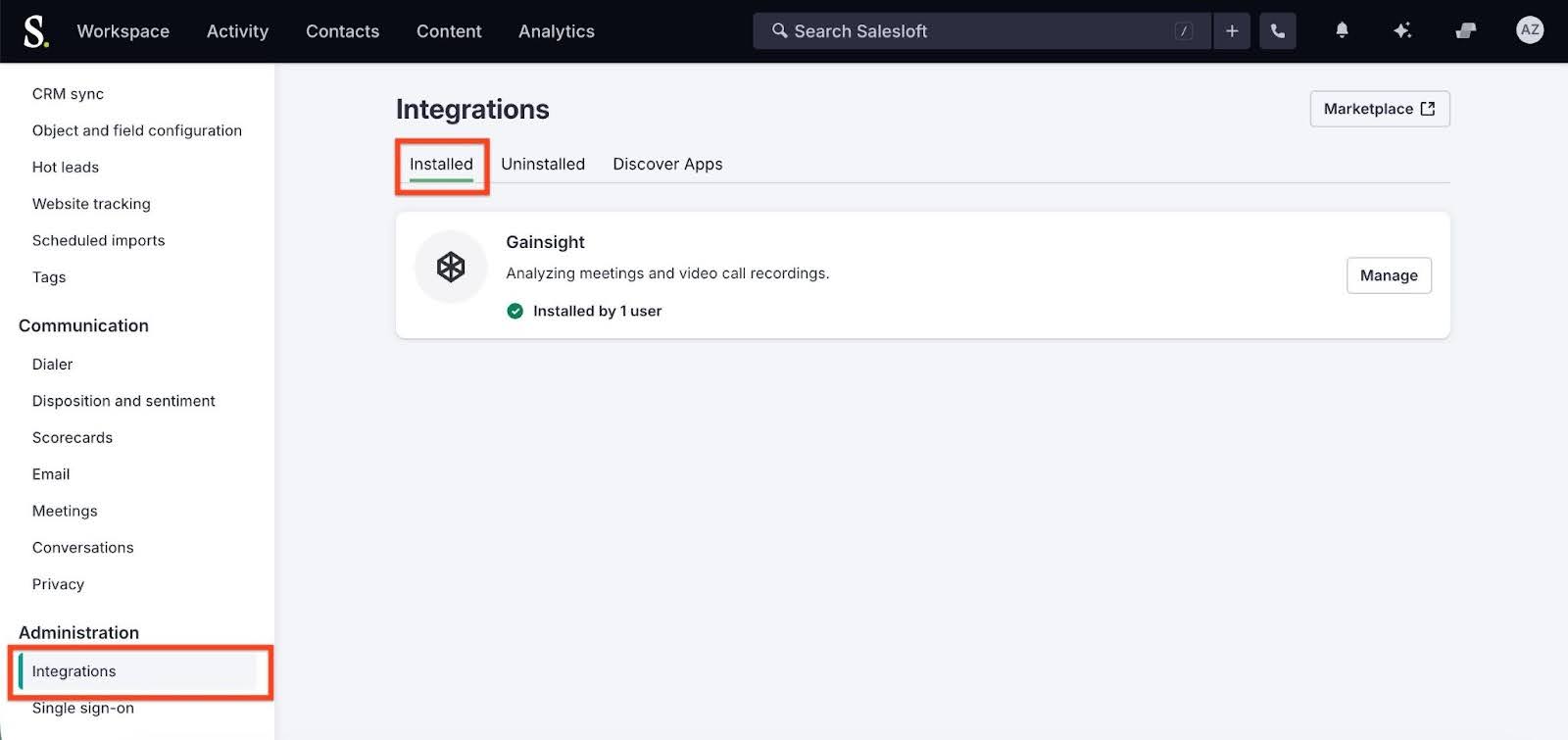Open Scorecards settings

click(73, 438)
